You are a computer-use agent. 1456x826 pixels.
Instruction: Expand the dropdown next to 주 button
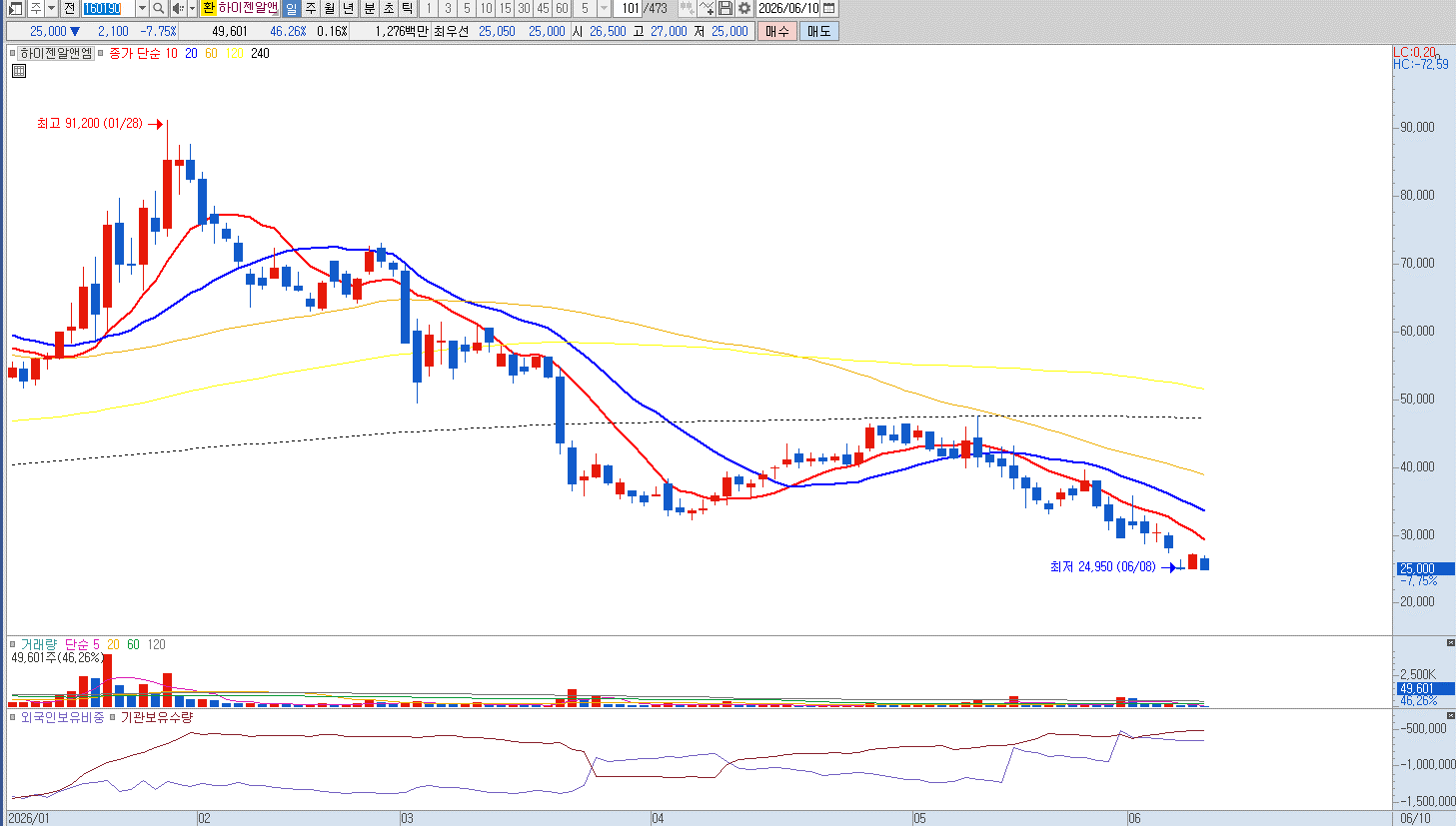click(x=51, y=8)
